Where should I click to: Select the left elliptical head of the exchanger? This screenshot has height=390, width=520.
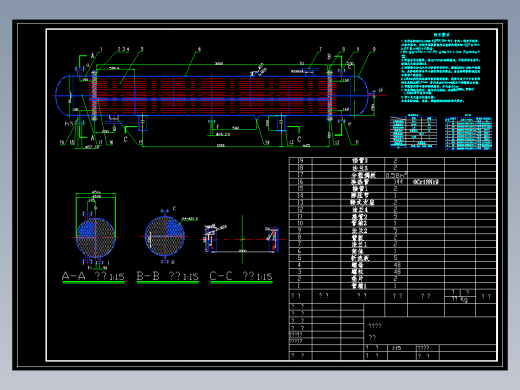(x=63, y=96)
